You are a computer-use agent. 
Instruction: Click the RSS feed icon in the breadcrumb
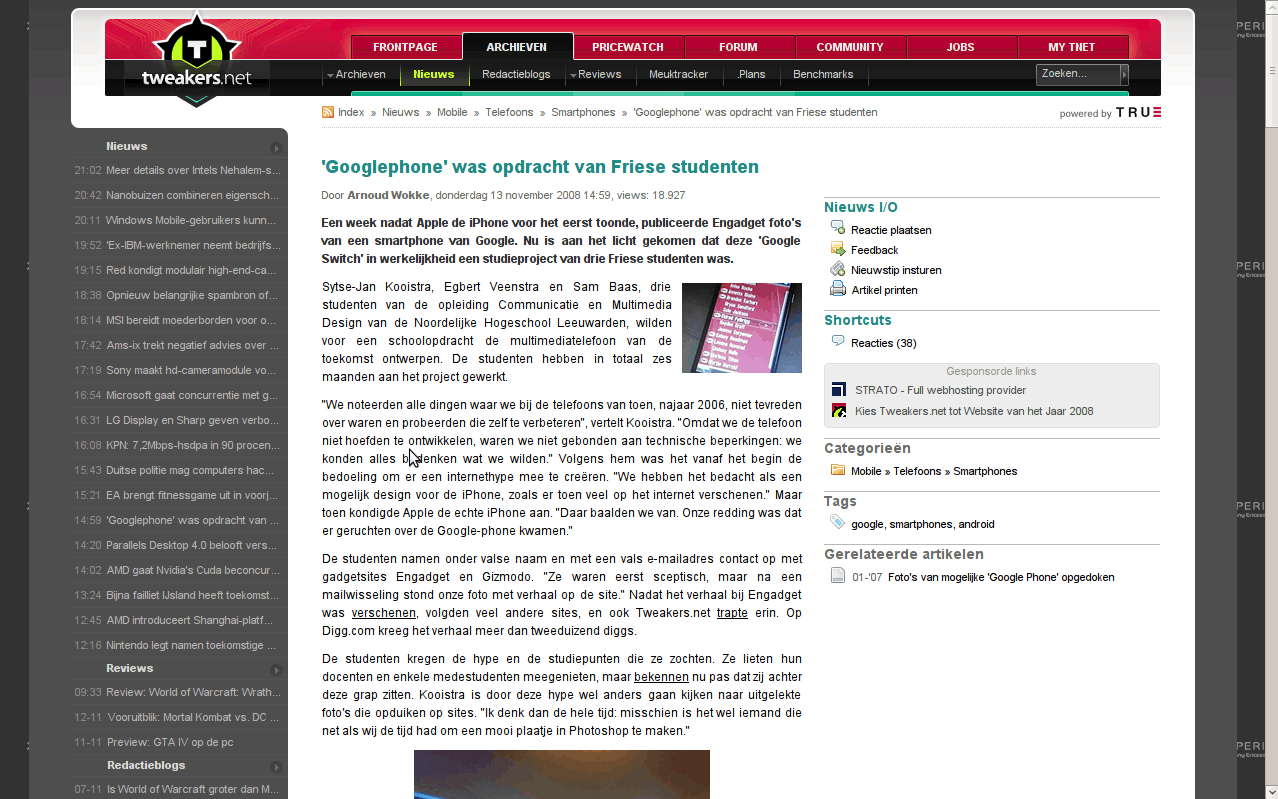point(327,112)
